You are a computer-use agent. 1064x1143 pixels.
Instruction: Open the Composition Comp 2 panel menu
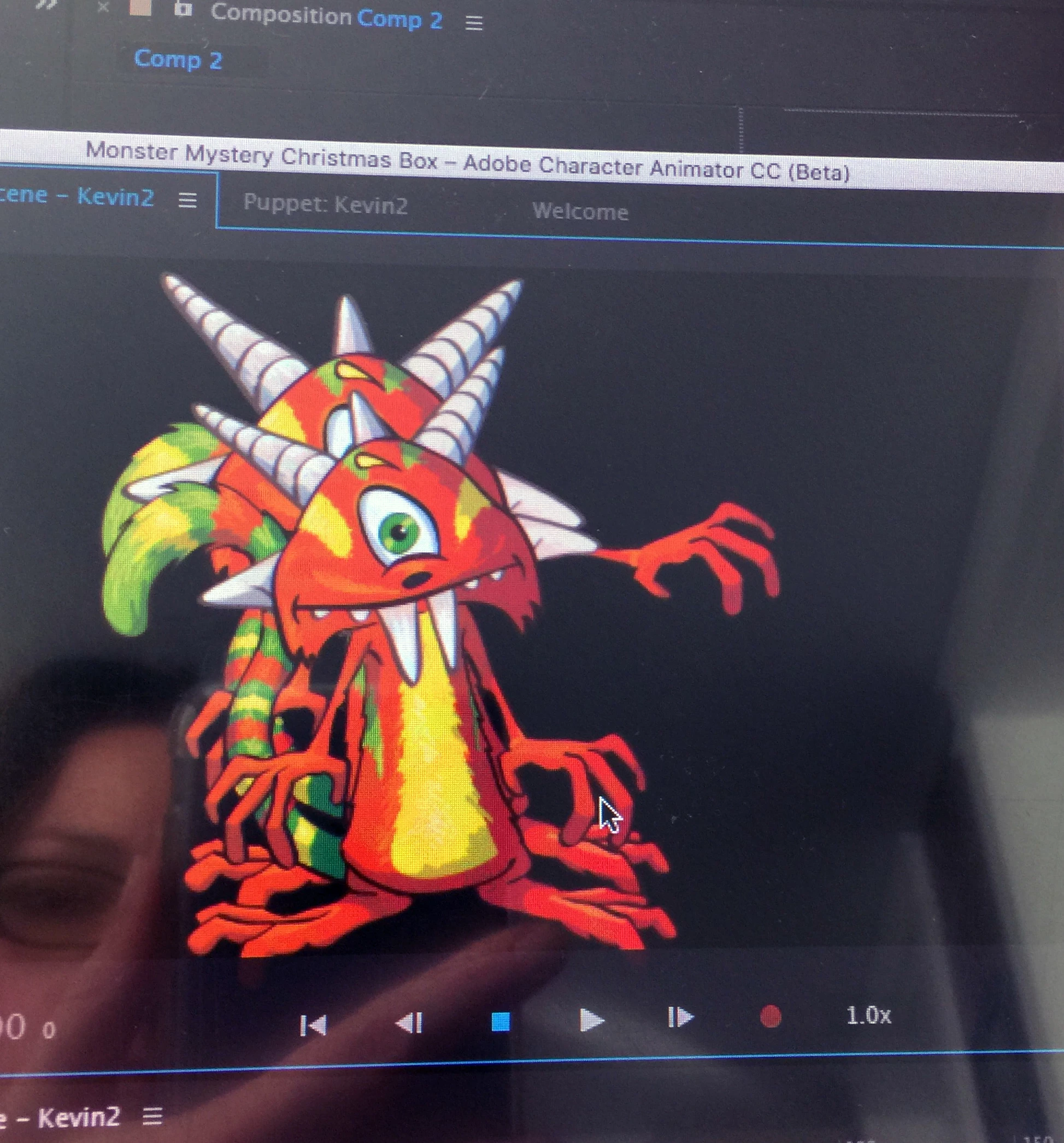(x=474, y=24)
